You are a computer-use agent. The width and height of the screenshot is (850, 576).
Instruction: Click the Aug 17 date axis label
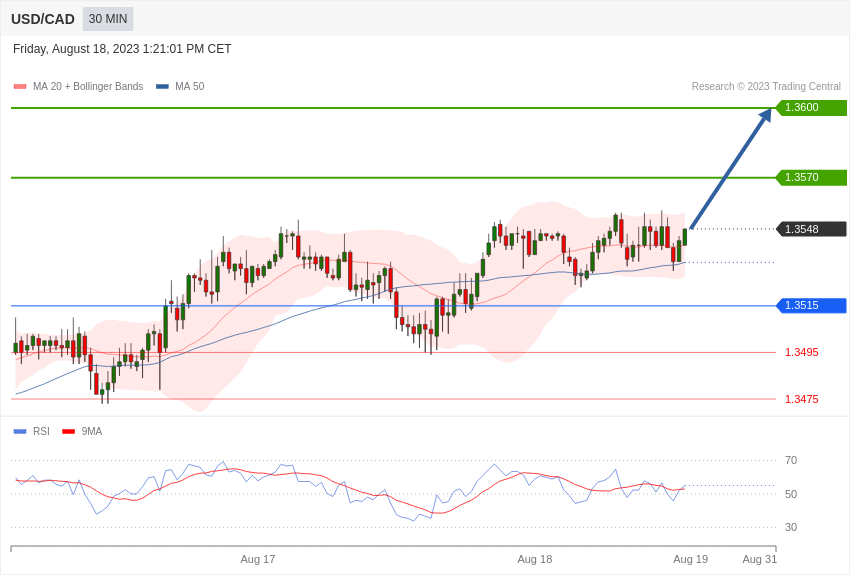[257, 559]
